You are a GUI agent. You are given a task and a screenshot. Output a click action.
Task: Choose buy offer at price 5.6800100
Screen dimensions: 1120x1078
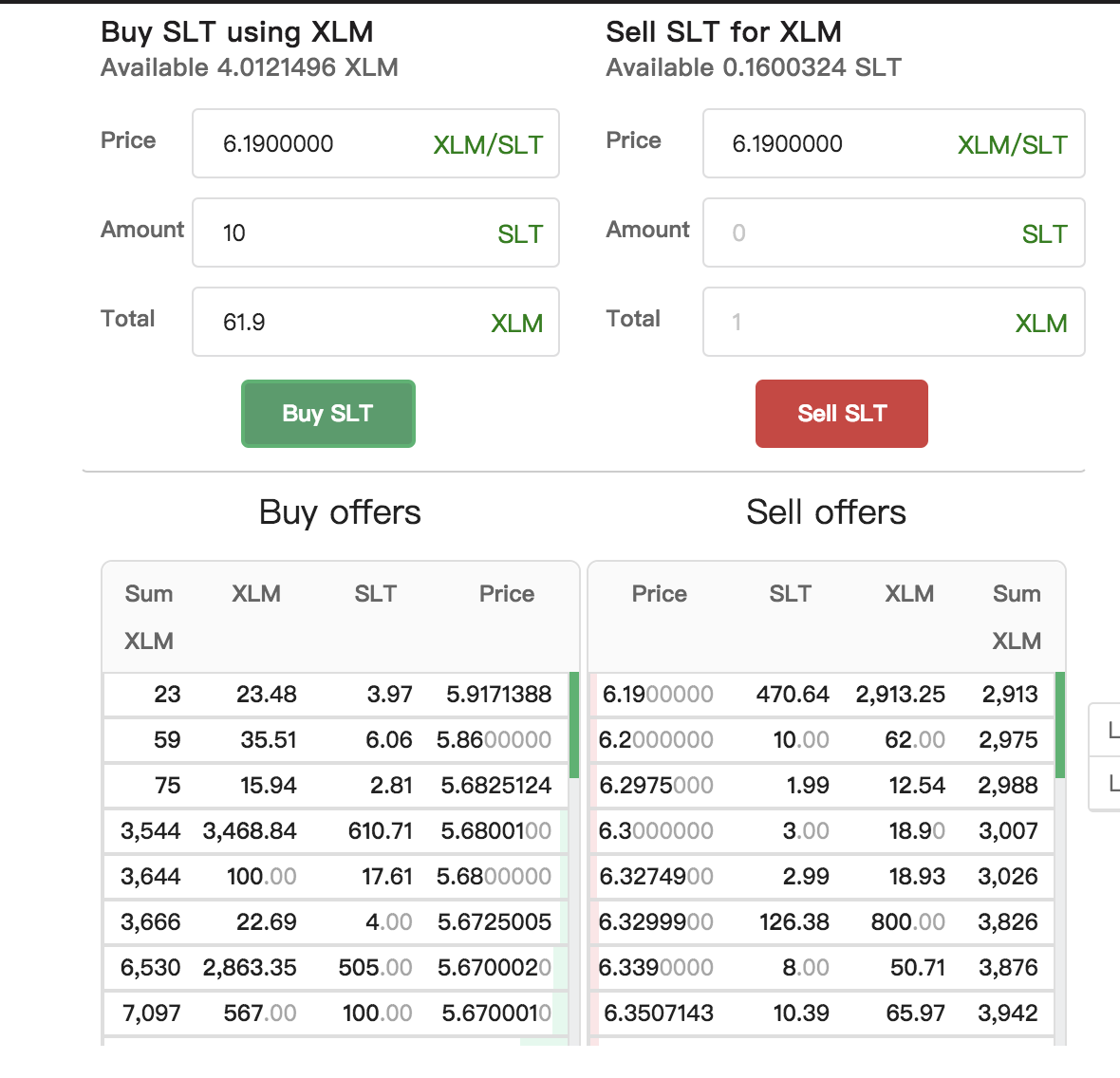[336, 831]
